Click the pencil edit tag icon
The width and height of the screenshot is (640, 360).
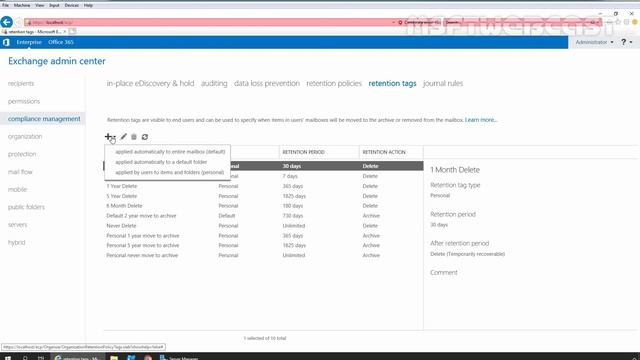pos(124,137)
